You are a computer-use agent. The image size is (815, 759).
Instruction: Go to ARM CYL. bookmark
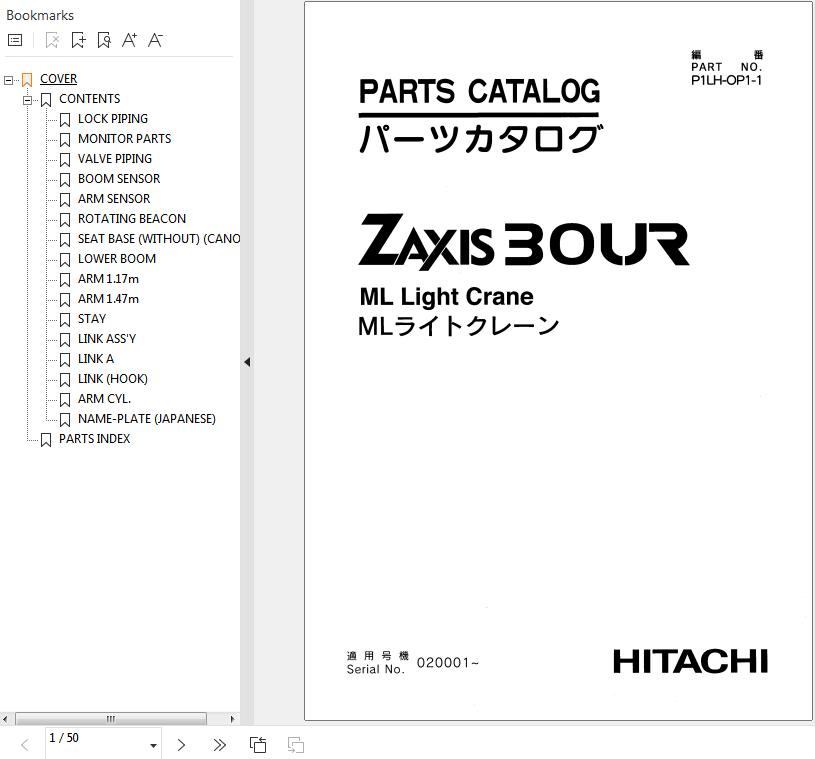coord(104,399)
